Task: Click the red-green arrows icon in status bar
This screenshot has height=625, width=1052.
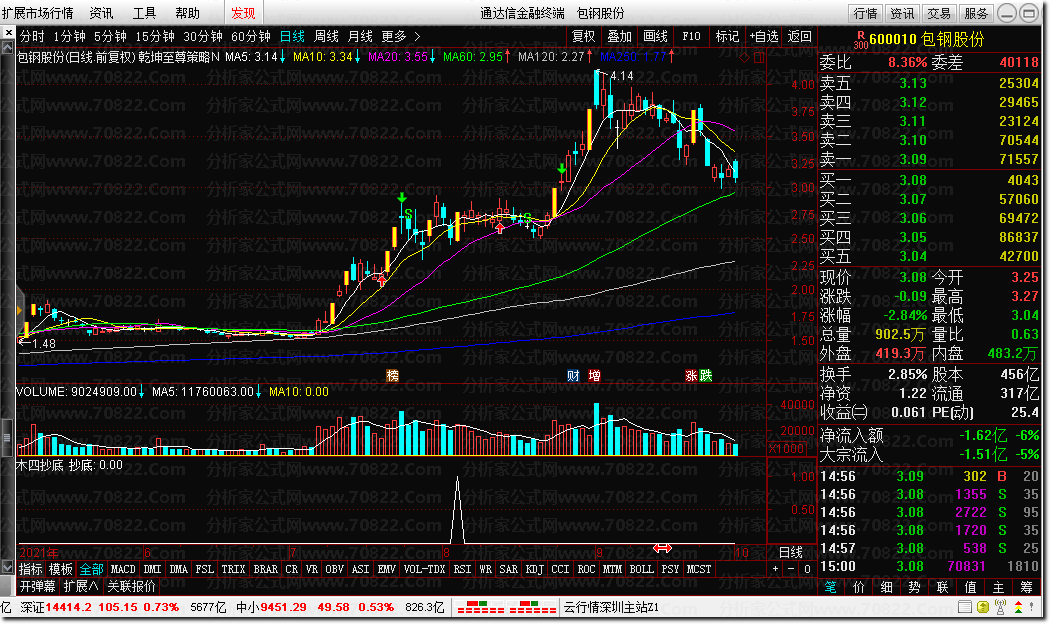Action: [x=1018, y=607]
